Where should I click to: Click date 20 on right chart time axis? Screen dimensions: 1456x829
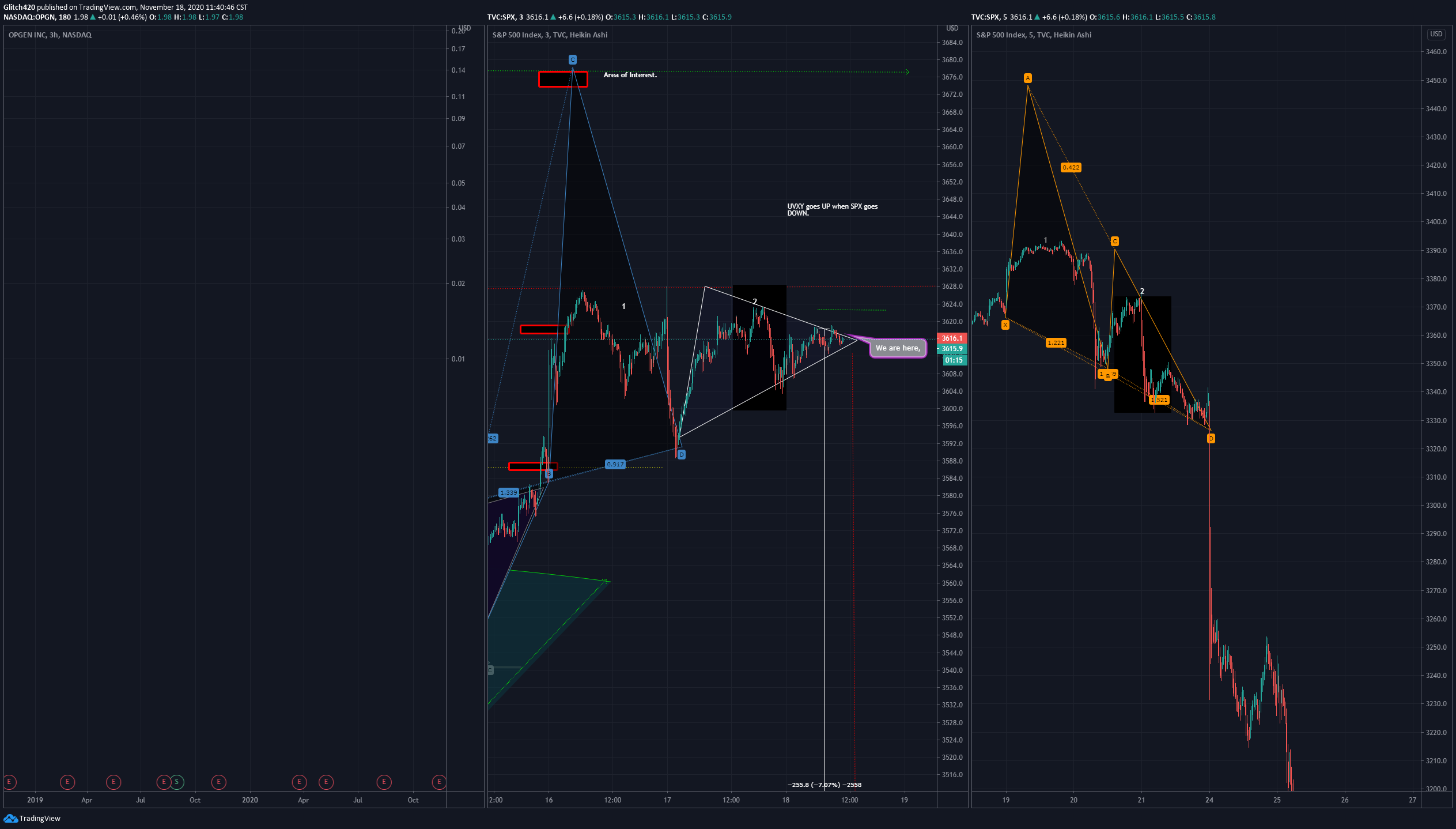(1073, 800)
